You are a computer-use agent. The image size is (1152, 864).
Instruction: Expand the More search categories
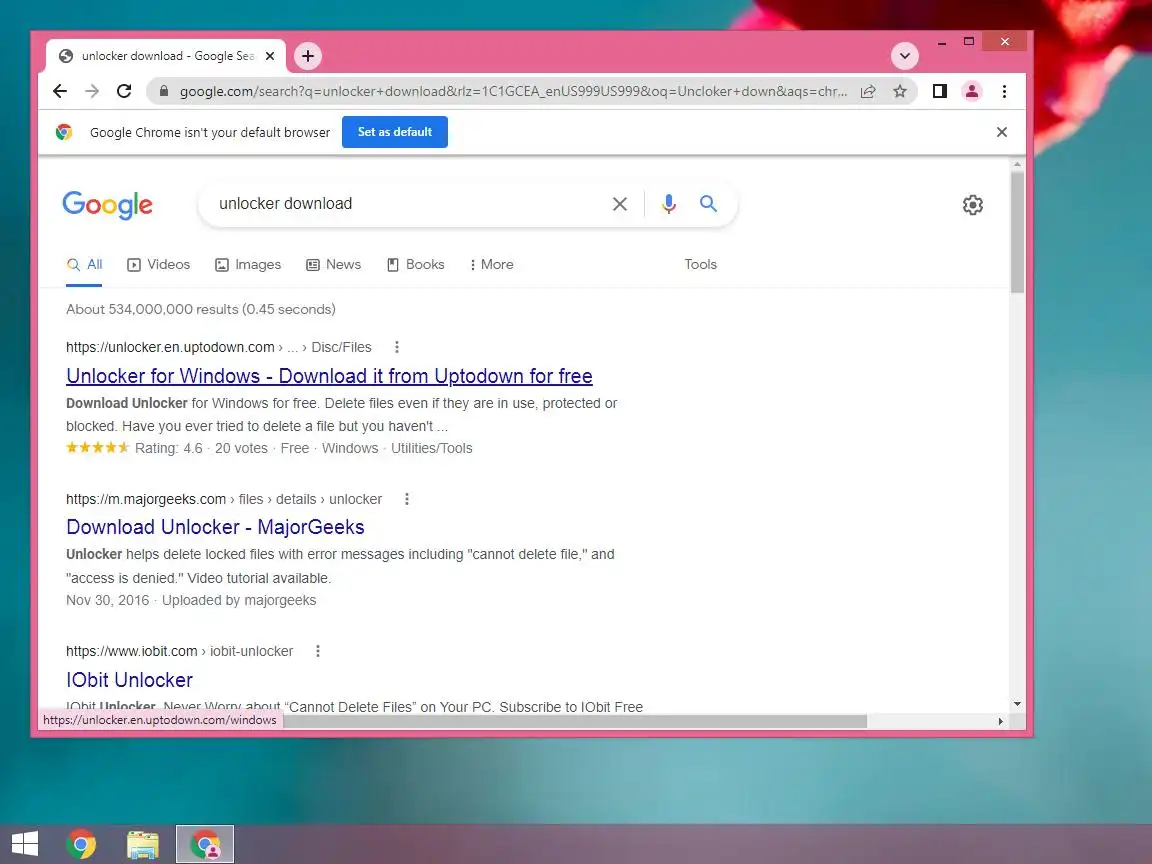coord(492,264)
